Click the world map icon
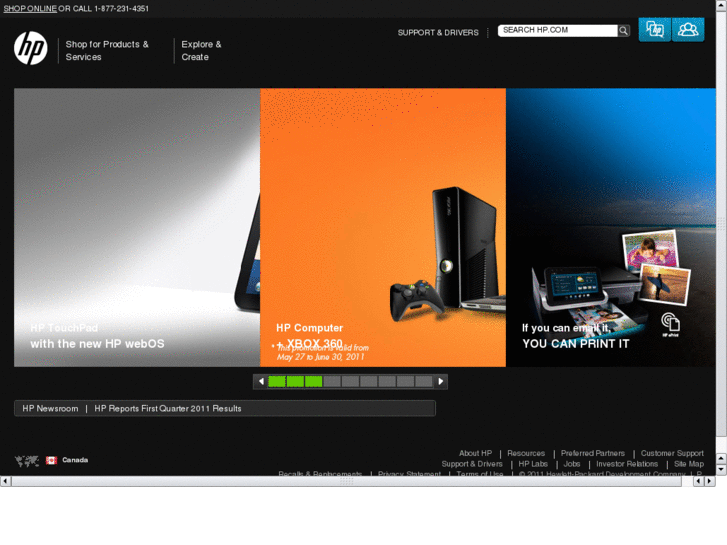This screenshot has height=545, width=727. point(26,461)
